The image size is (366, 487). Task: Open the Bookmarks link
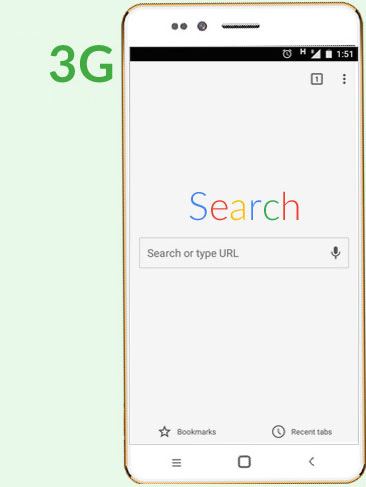pos(196,432)
